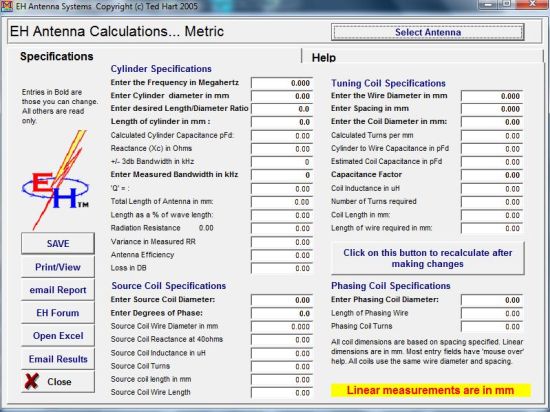The width and height of the screenshot is (550, 412).
Task: Click the Source coil length in mm field
Action: (x=282, y=380)
